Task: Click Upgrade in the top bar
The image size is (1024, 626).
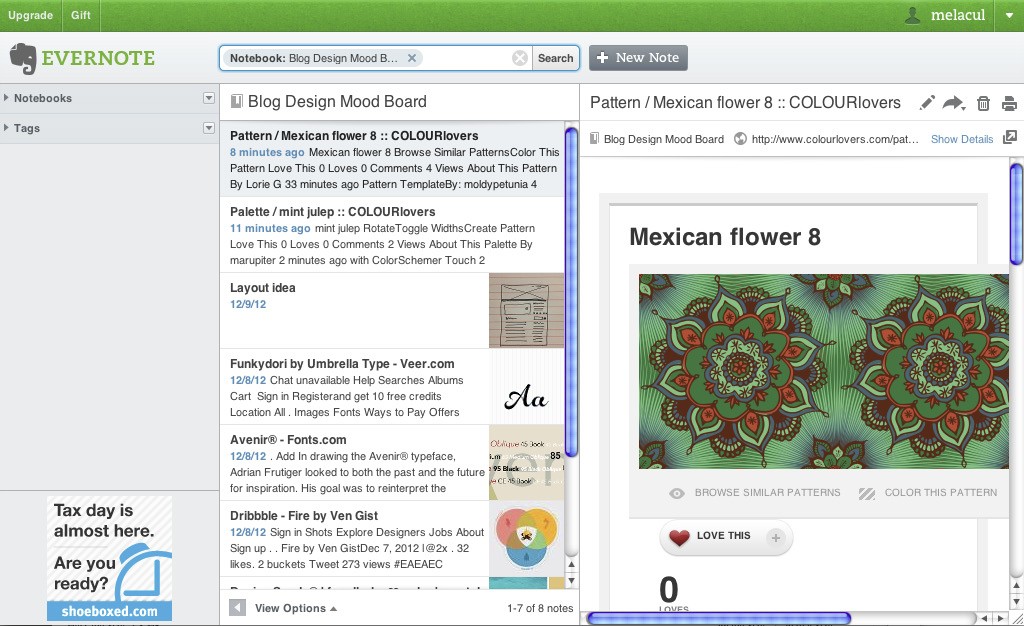Action: coord(31,15)
